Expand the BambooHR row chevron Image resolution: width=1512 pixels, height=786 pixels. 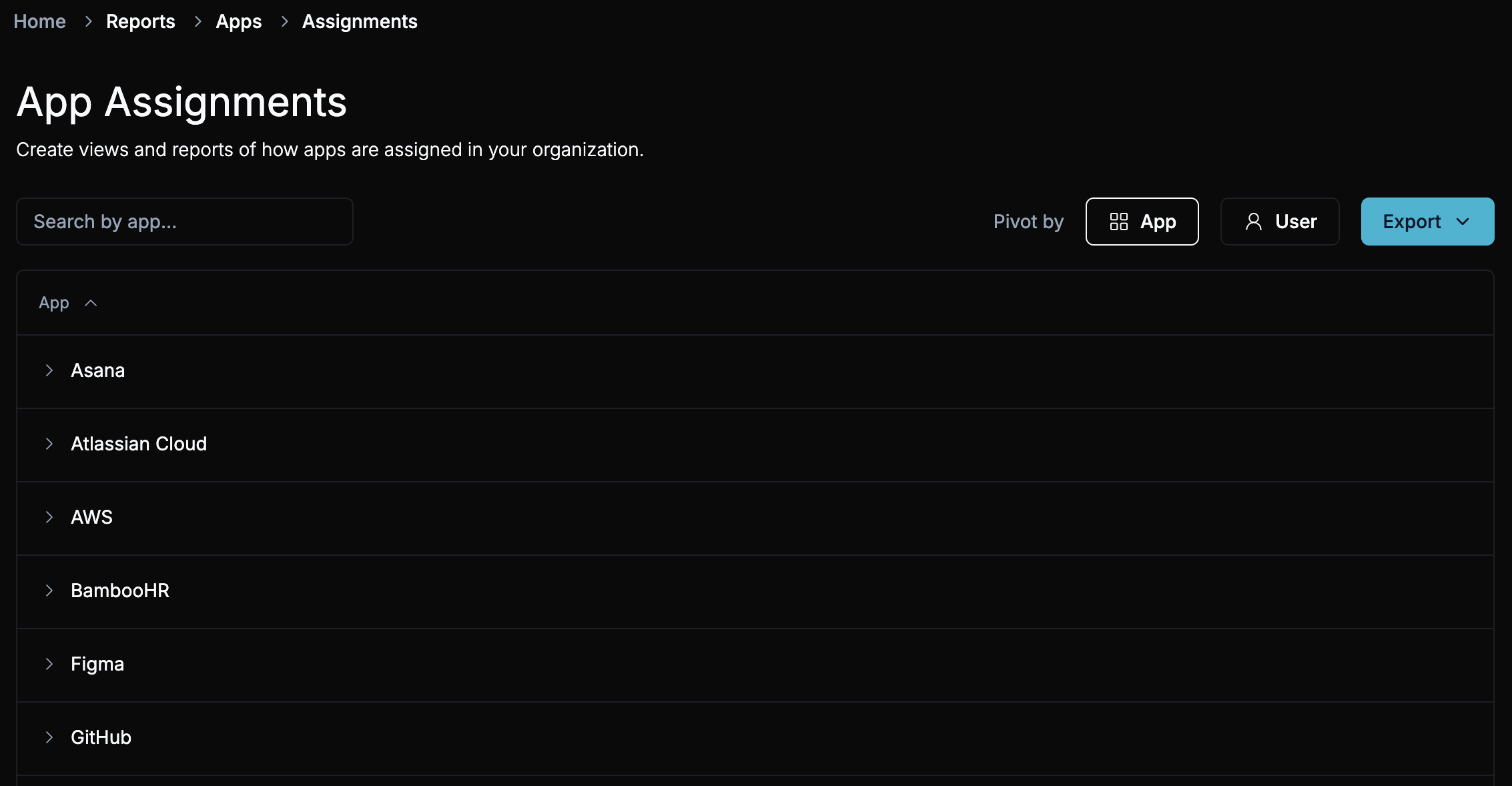(x=49, y=591)
